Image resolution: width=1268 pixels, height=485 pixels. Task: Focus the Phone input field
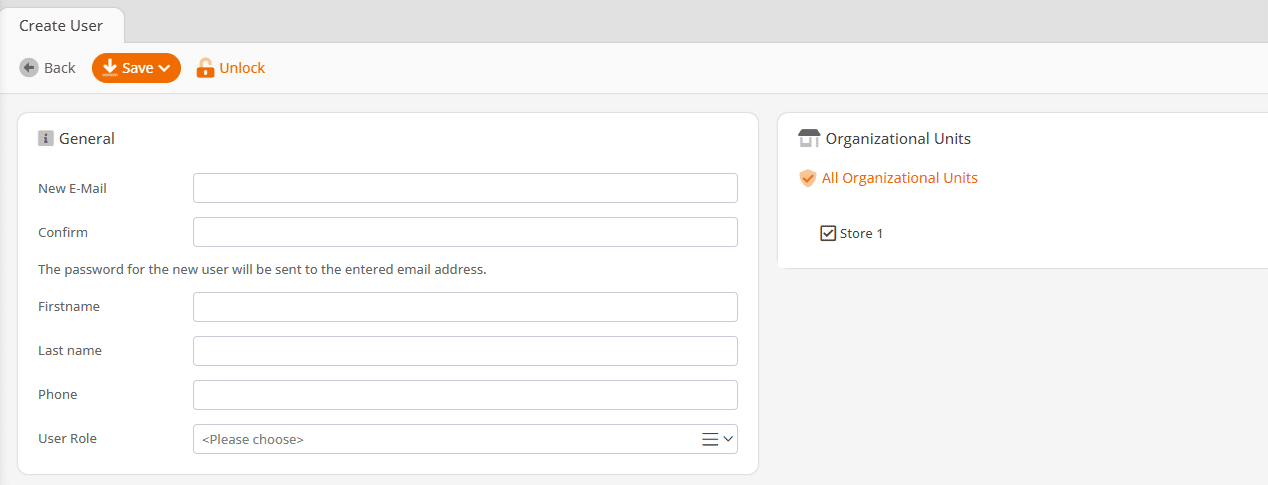465,395
